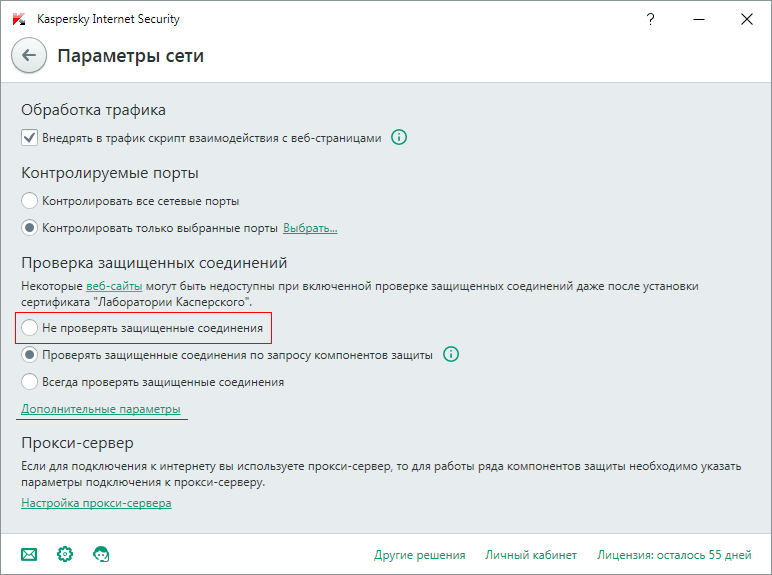Click the Контролируемые порты section title
Screen dimensions: 772x575
click(110, 173)
